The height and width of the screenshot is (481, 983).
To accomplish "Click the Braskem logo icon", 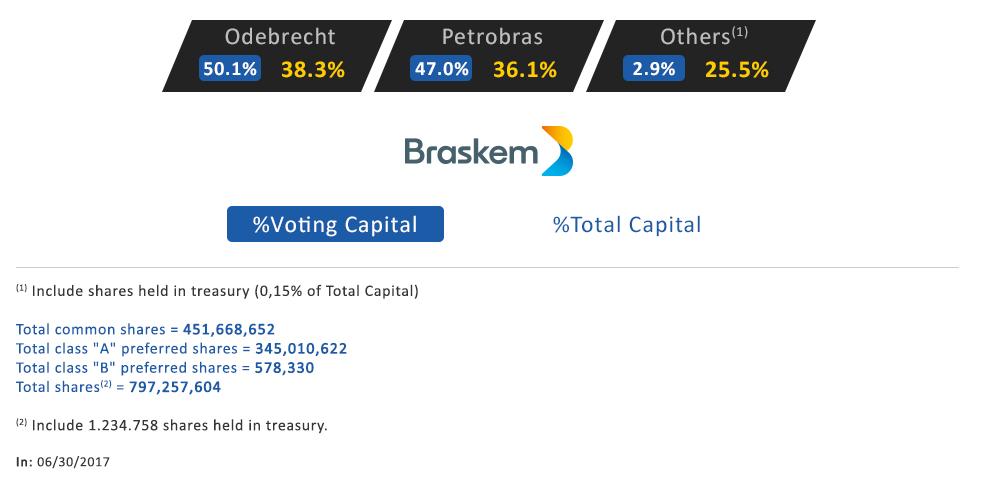I will [557, 151].
